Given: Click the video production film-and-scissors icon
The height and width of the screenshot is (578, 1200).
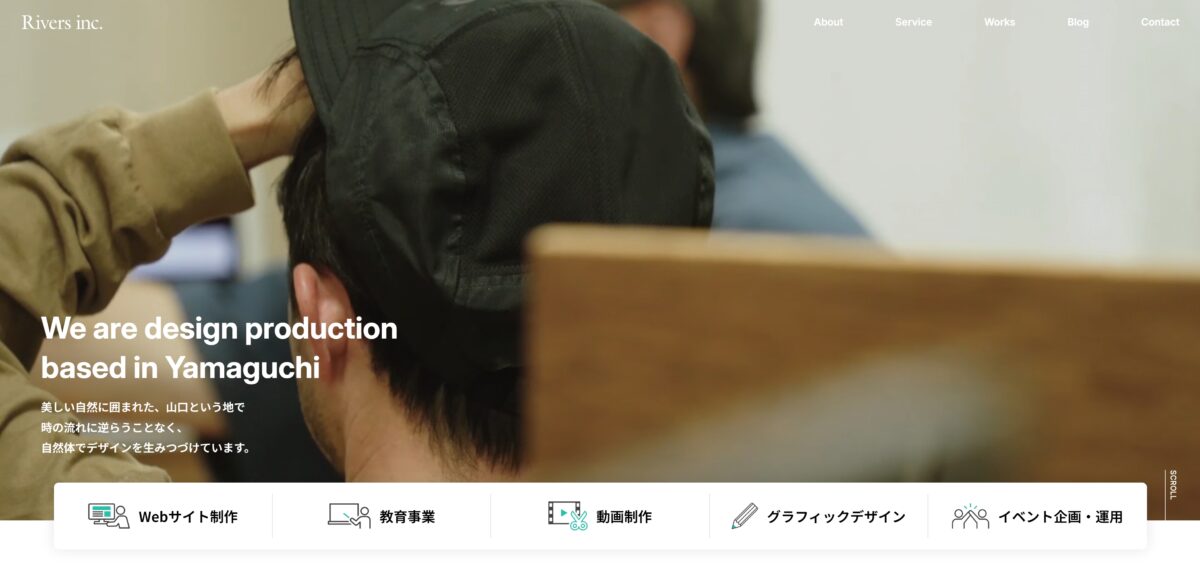Looking at the screenshot, I should [x=567, y=516].
